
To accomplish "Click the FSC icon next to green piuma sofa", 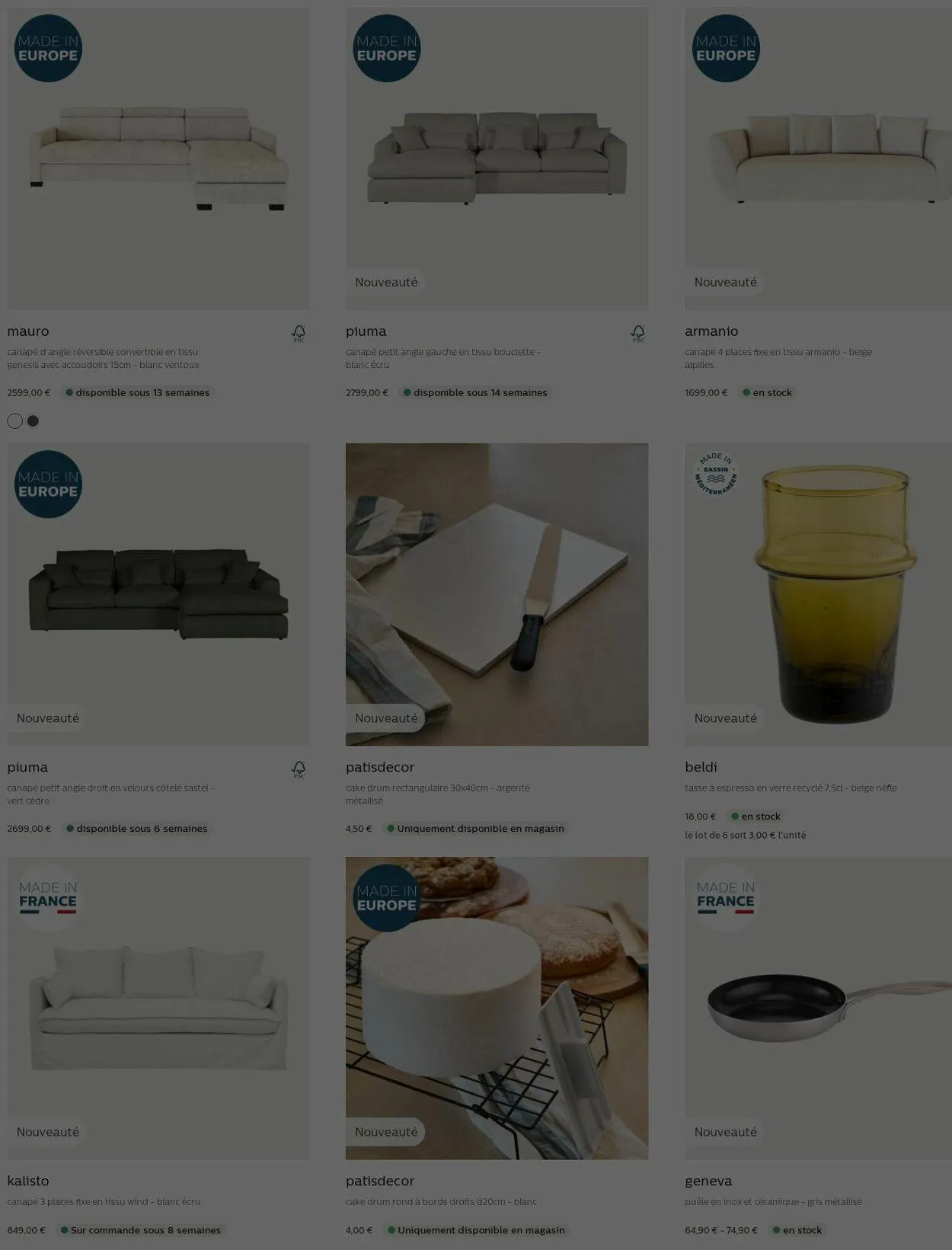I will click(299, 769).
